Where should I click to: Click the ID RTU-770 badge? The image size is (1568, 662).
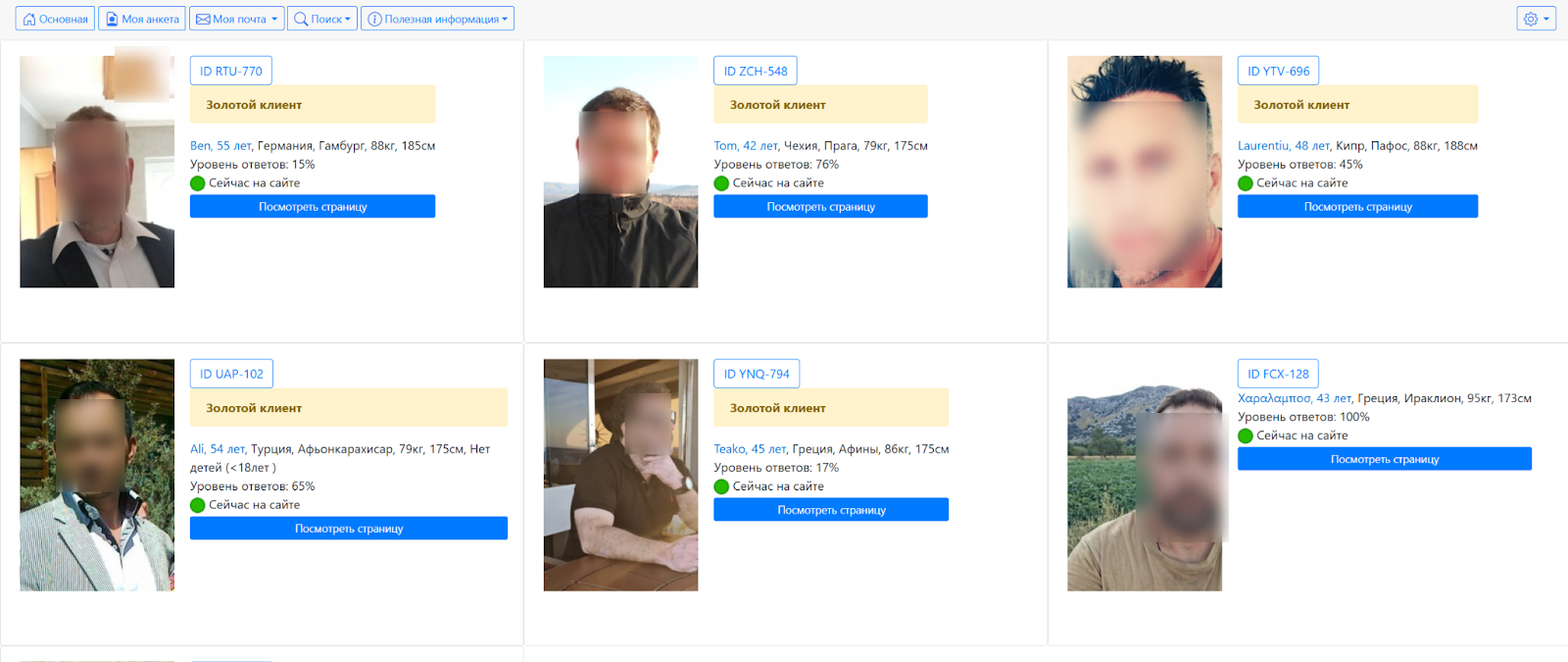click(231, 71)
